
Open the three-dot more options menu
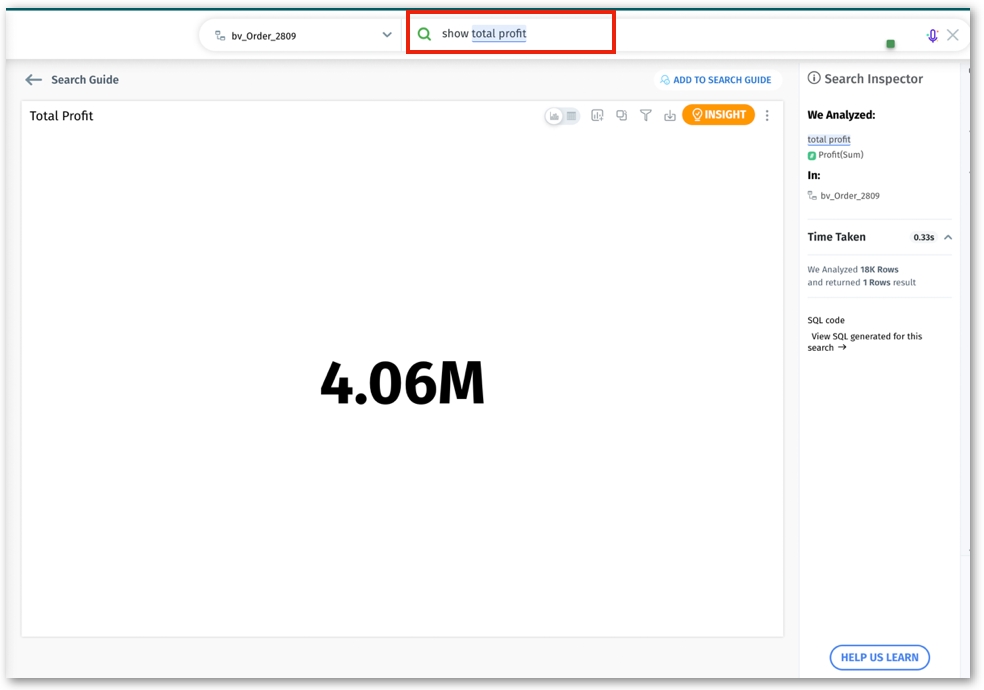coord(767,116)
